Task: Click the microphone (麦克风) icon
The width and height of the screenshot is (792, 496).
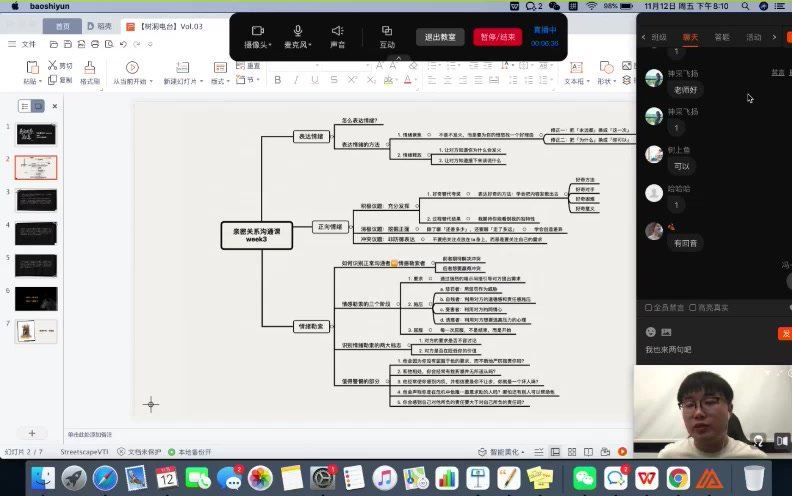Action: [x=298, y=31]
